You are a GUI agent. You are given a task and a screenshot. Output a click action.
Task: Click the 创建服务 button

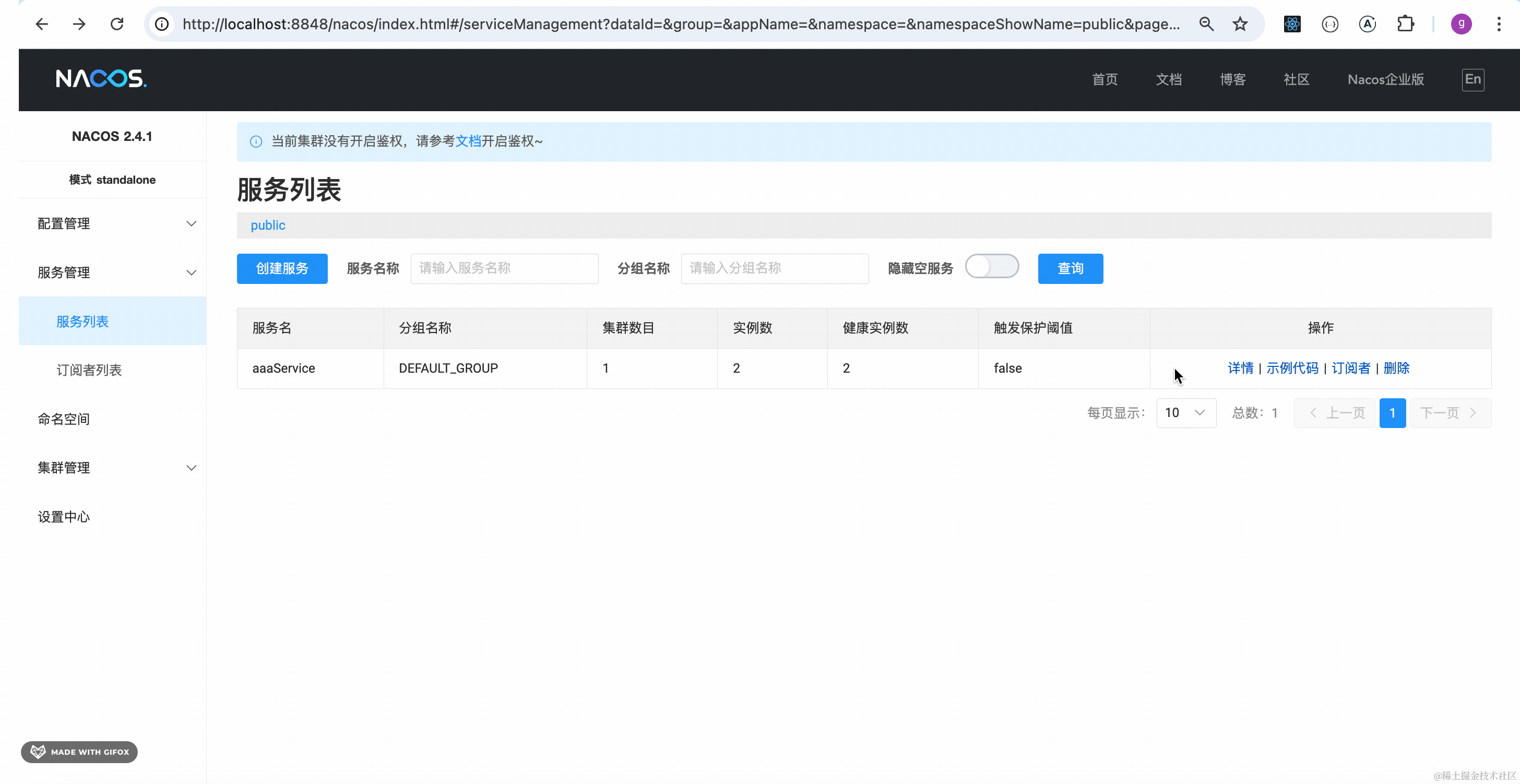tap(282, 268)
